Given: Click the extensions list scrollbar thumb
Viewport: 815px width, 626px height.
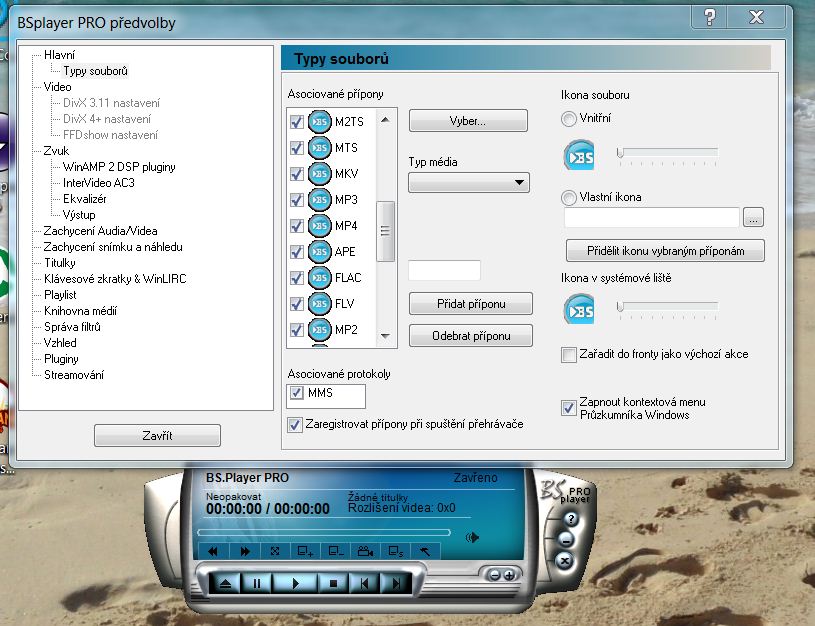Looking at the screenshot, I should tap(385, 231).
